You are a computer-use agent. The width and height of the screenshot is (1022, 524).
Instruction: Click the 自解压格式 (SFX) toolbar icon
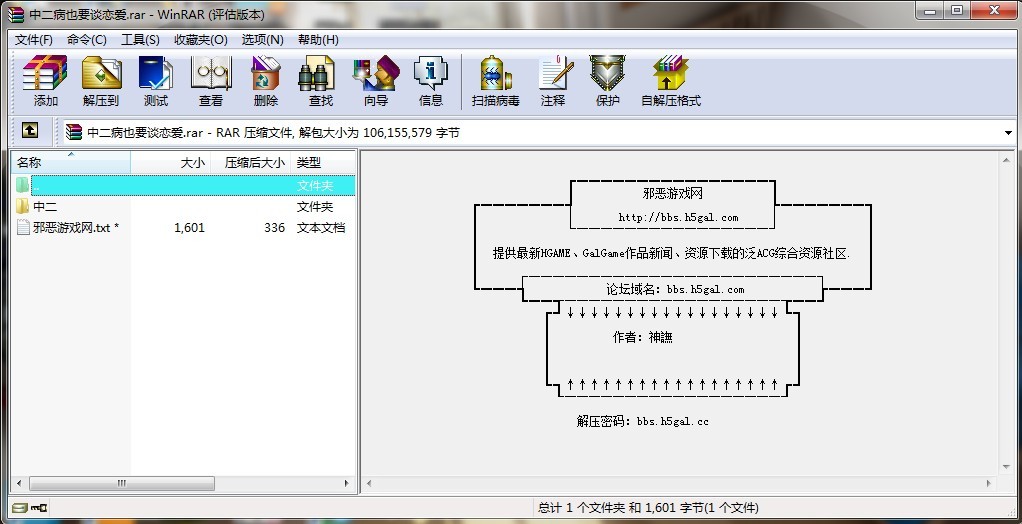[671, 73]
